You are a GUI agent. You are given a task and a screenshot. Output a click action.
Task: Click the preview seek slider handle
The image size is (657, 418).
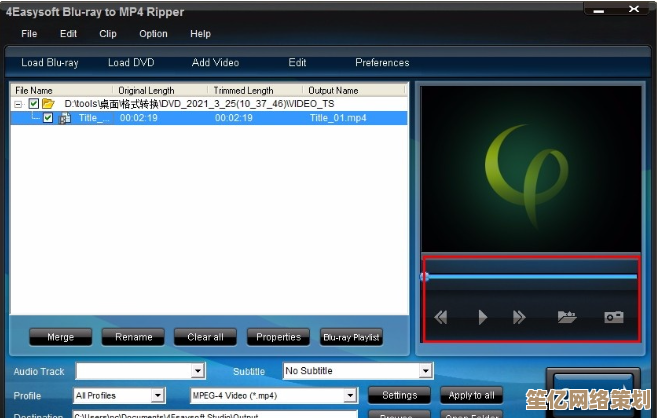click(x=425, y=276)
